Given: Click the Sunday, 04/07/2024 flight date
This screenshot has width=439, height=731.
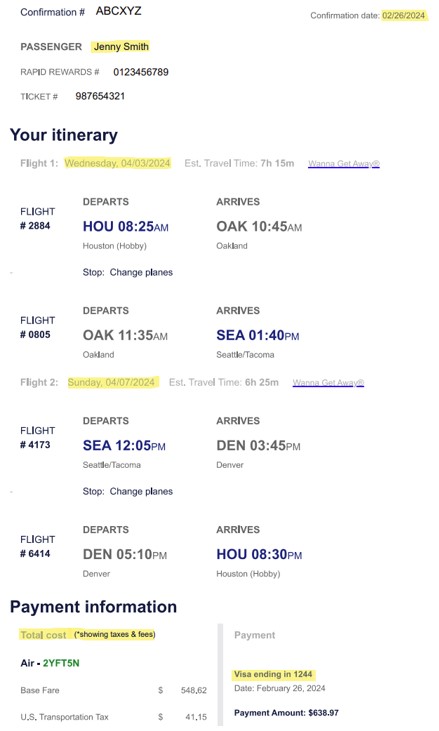Looking at the screenshot, I should coord(111,383).
